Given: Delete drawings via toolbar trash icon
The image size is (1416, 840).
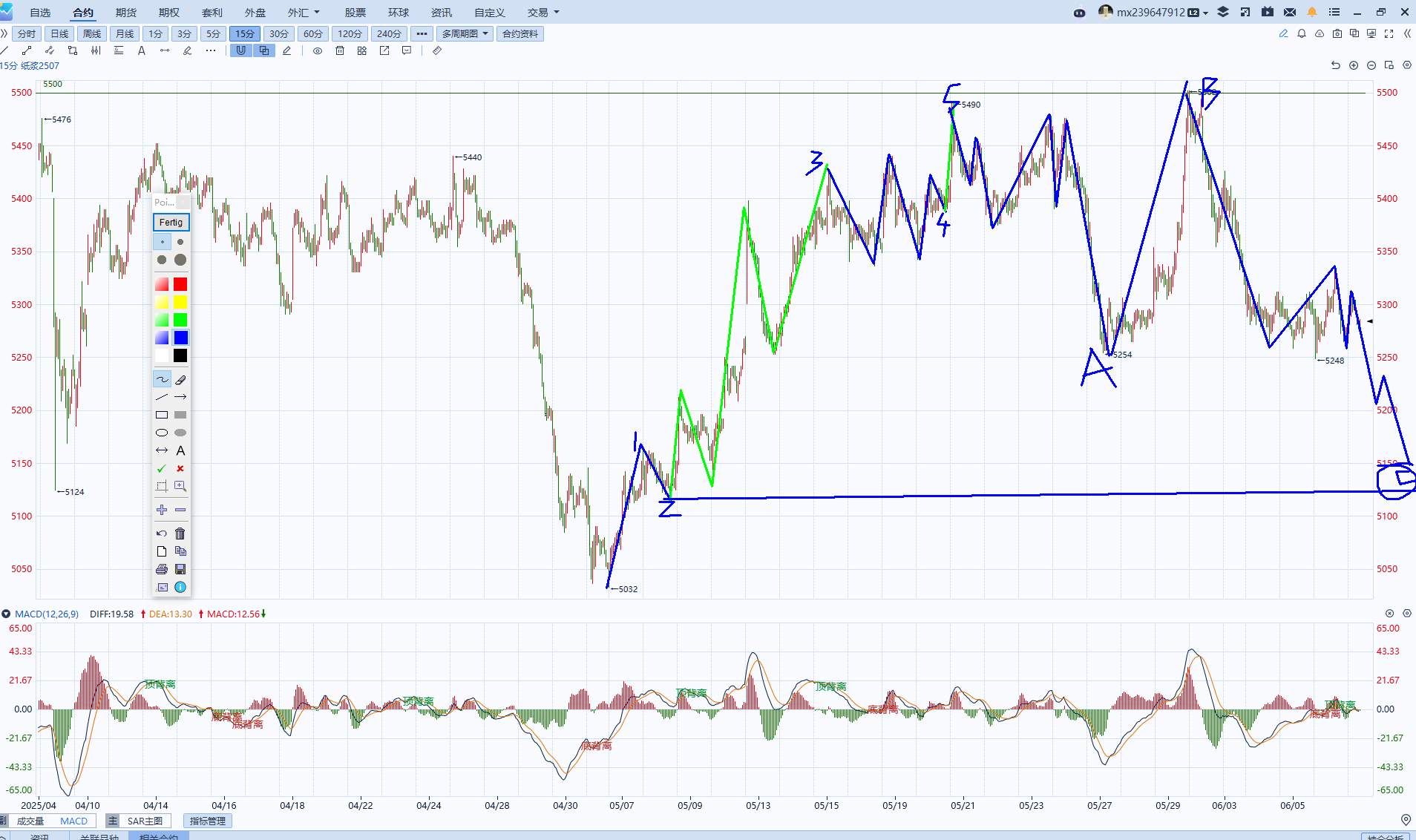Looking at the screenshot, I should point(339,50).
